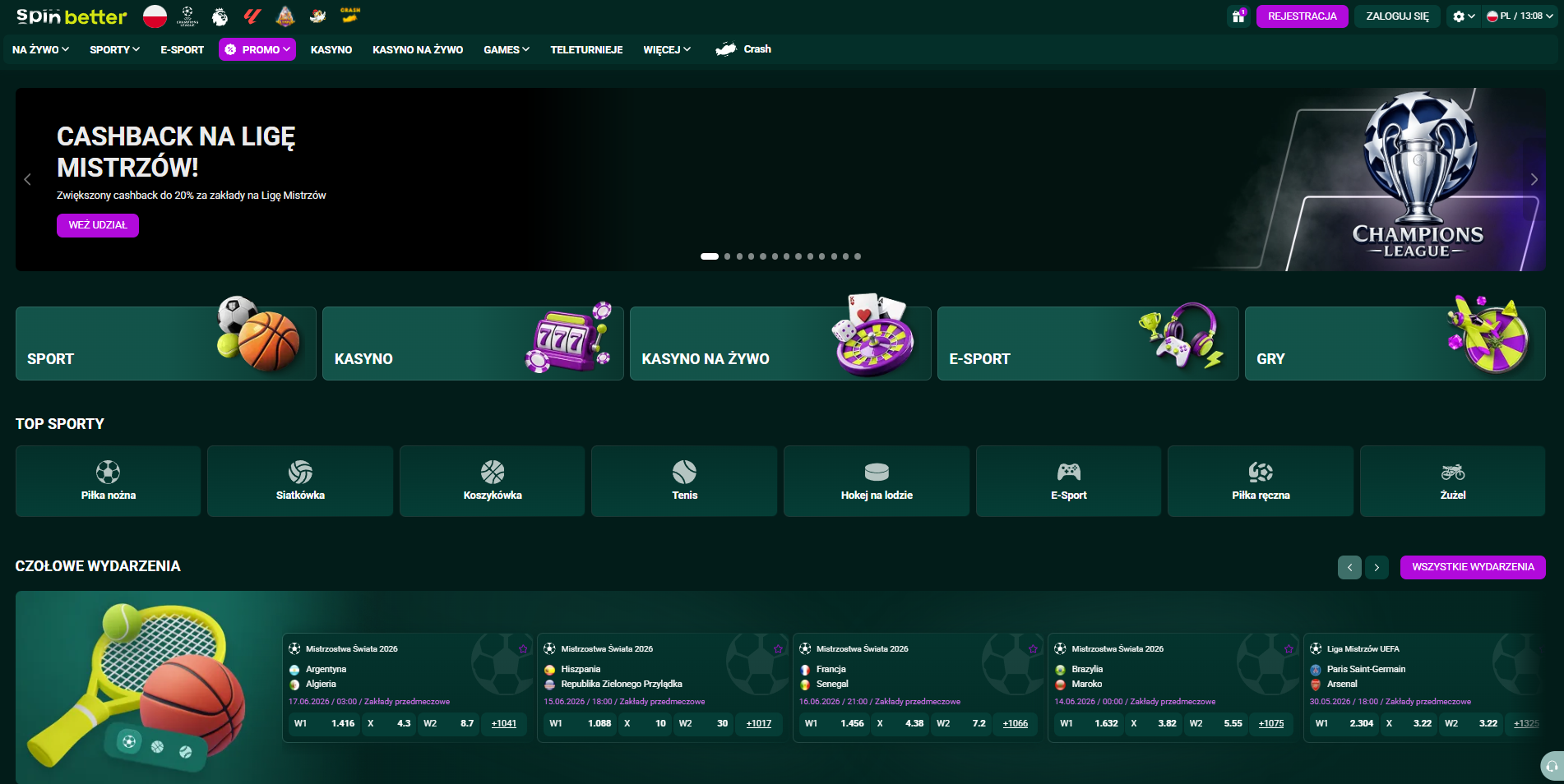1564x784 pixels.
Task: Expand the PROMO dropdown
Action: 257,49
